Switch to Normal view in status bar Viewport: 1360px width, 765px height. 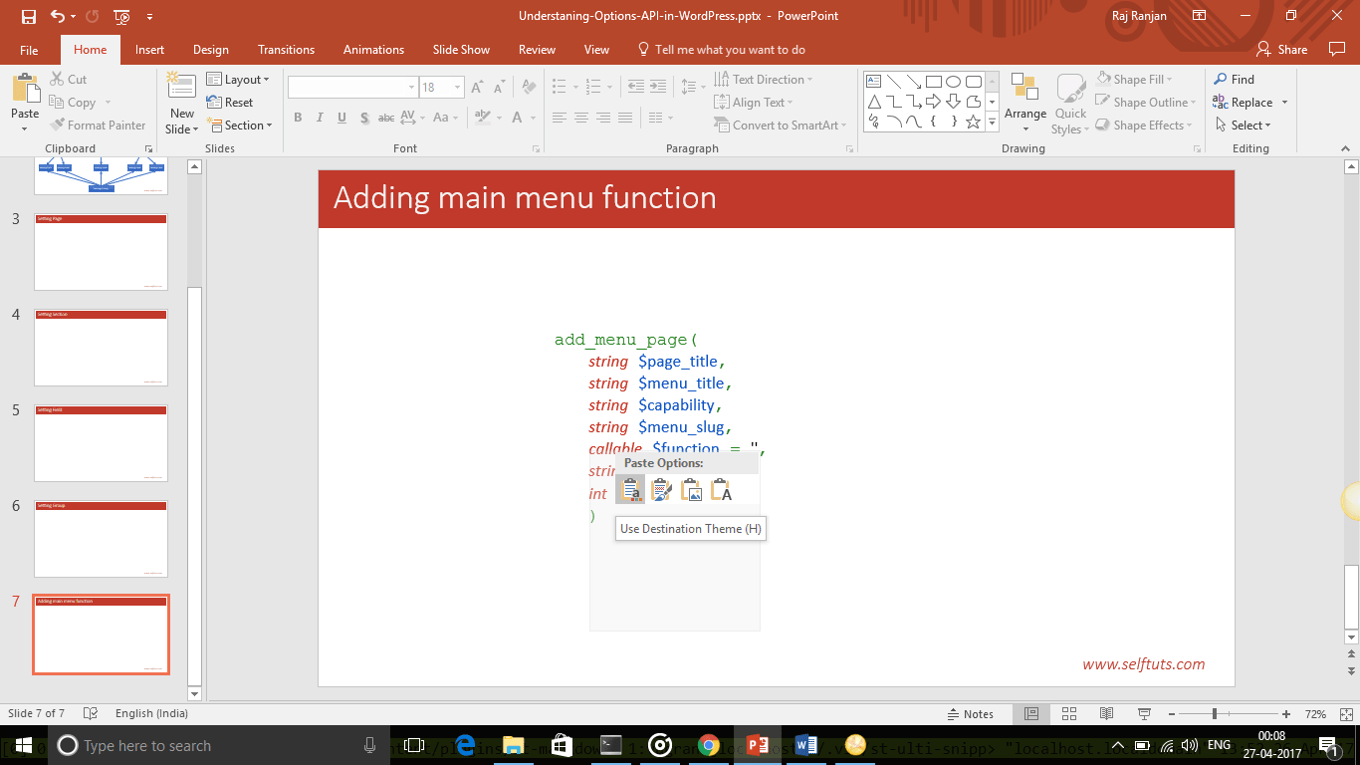click(1031, 714)
